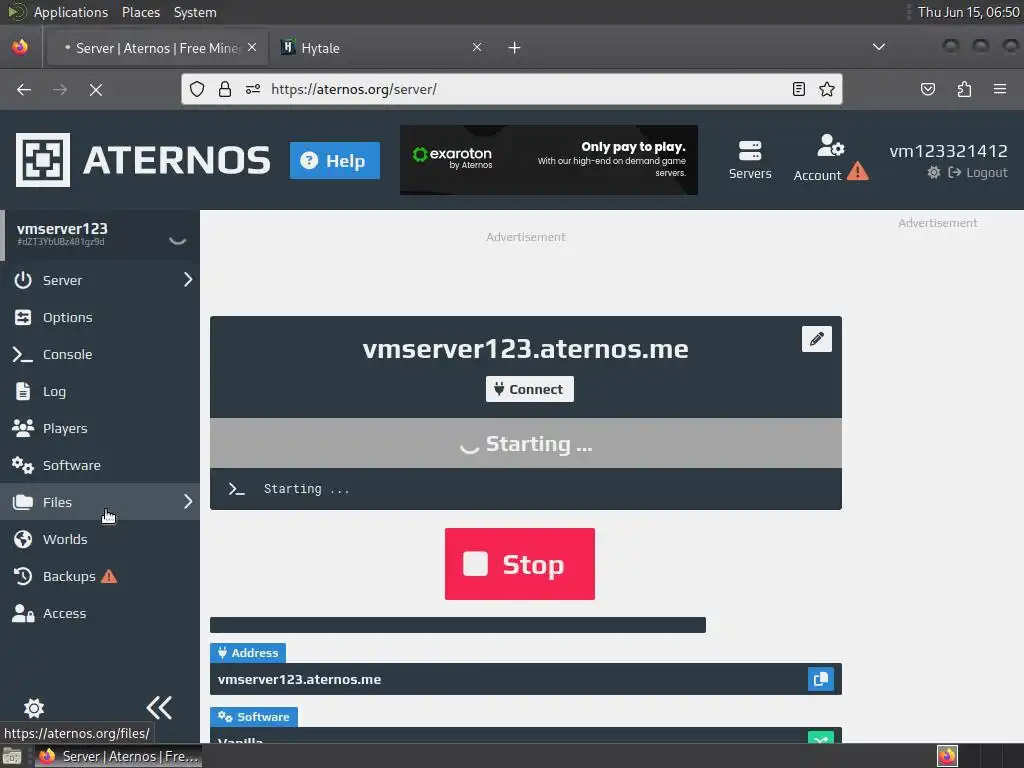The width and height of the screenshot is (1024, 768).
Task: Open sidebar settings gear at bottom
Action: coord(34,708)
